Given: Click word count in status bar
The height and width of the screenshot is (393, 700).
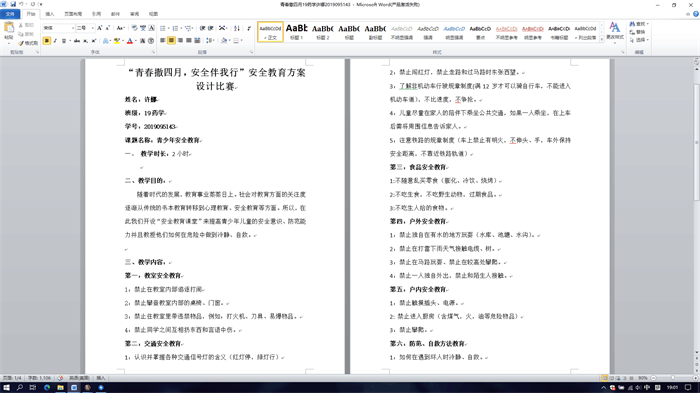Looking at the screenshot, I should click(x=39, y=378).
